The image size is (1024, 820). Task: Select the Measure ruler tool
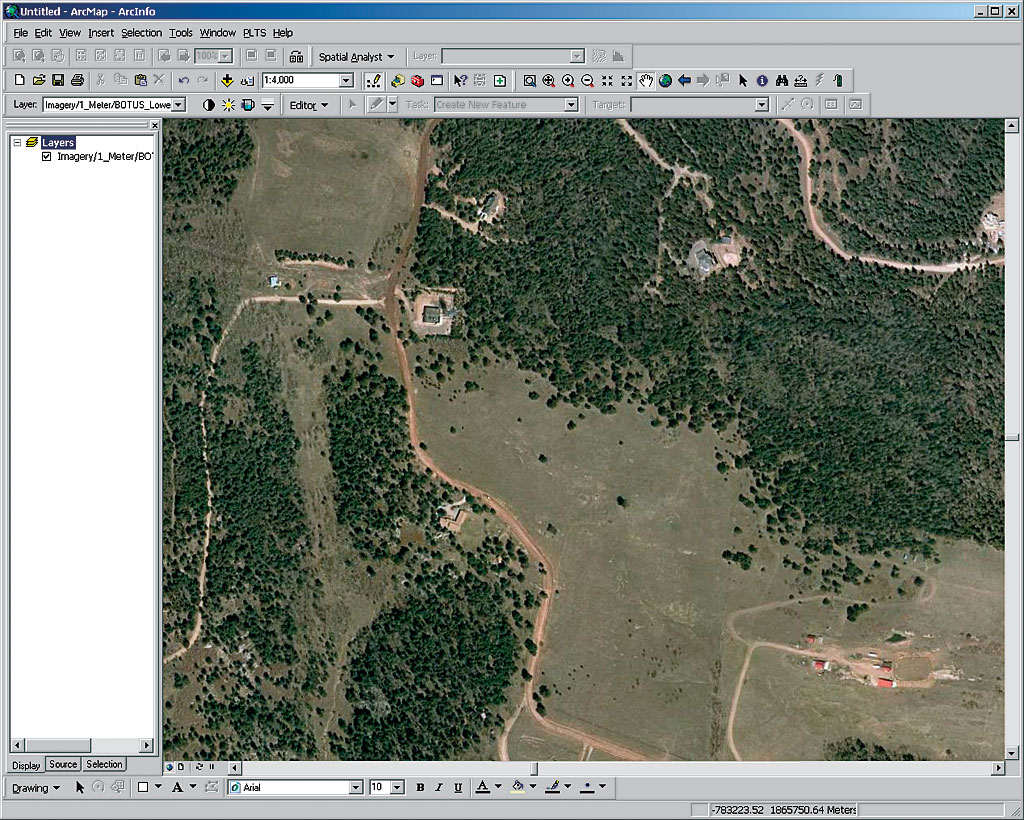pos(801,80)
